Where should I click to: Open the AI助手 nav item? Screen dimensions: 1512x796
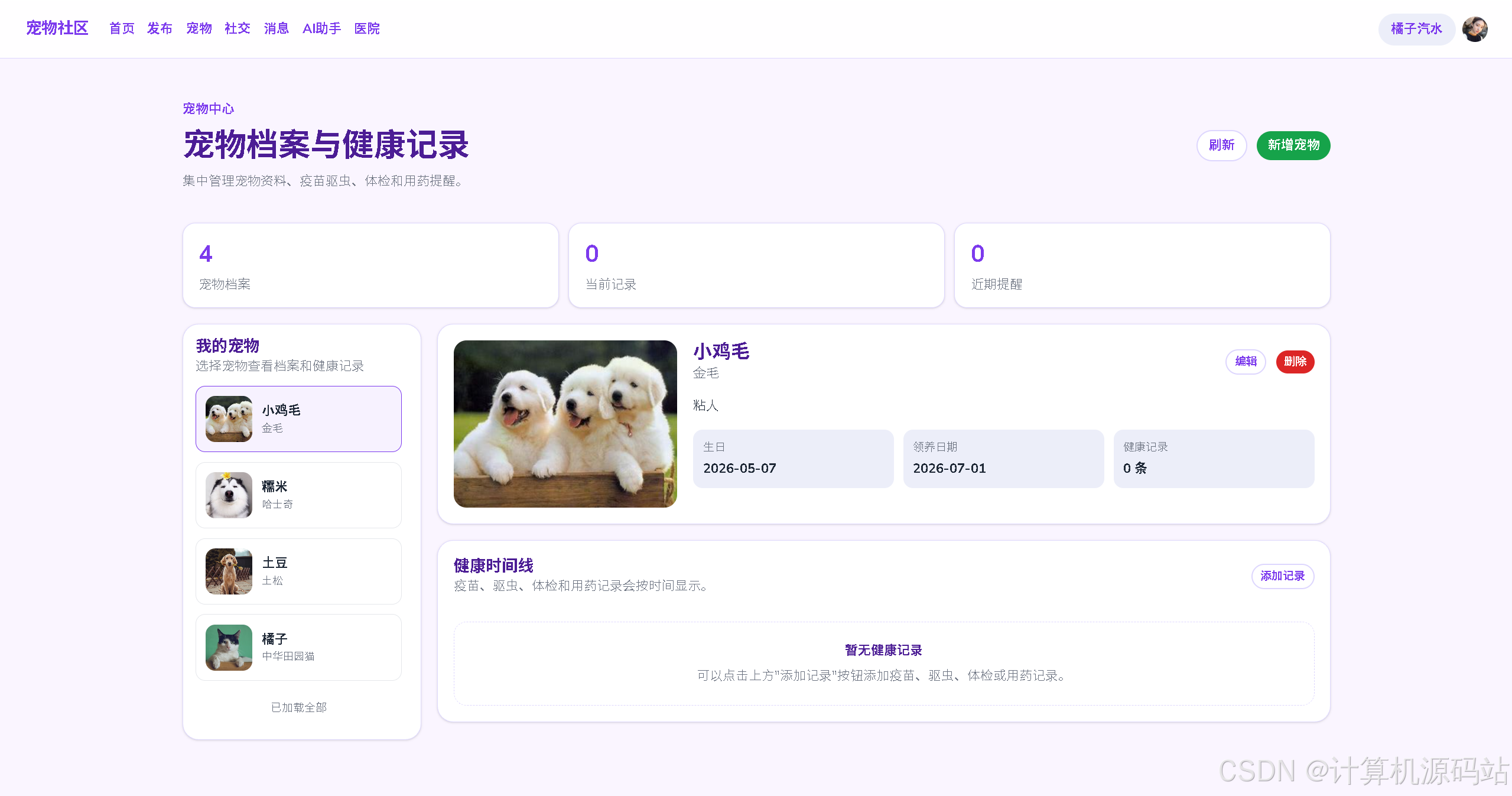(321, 28)
